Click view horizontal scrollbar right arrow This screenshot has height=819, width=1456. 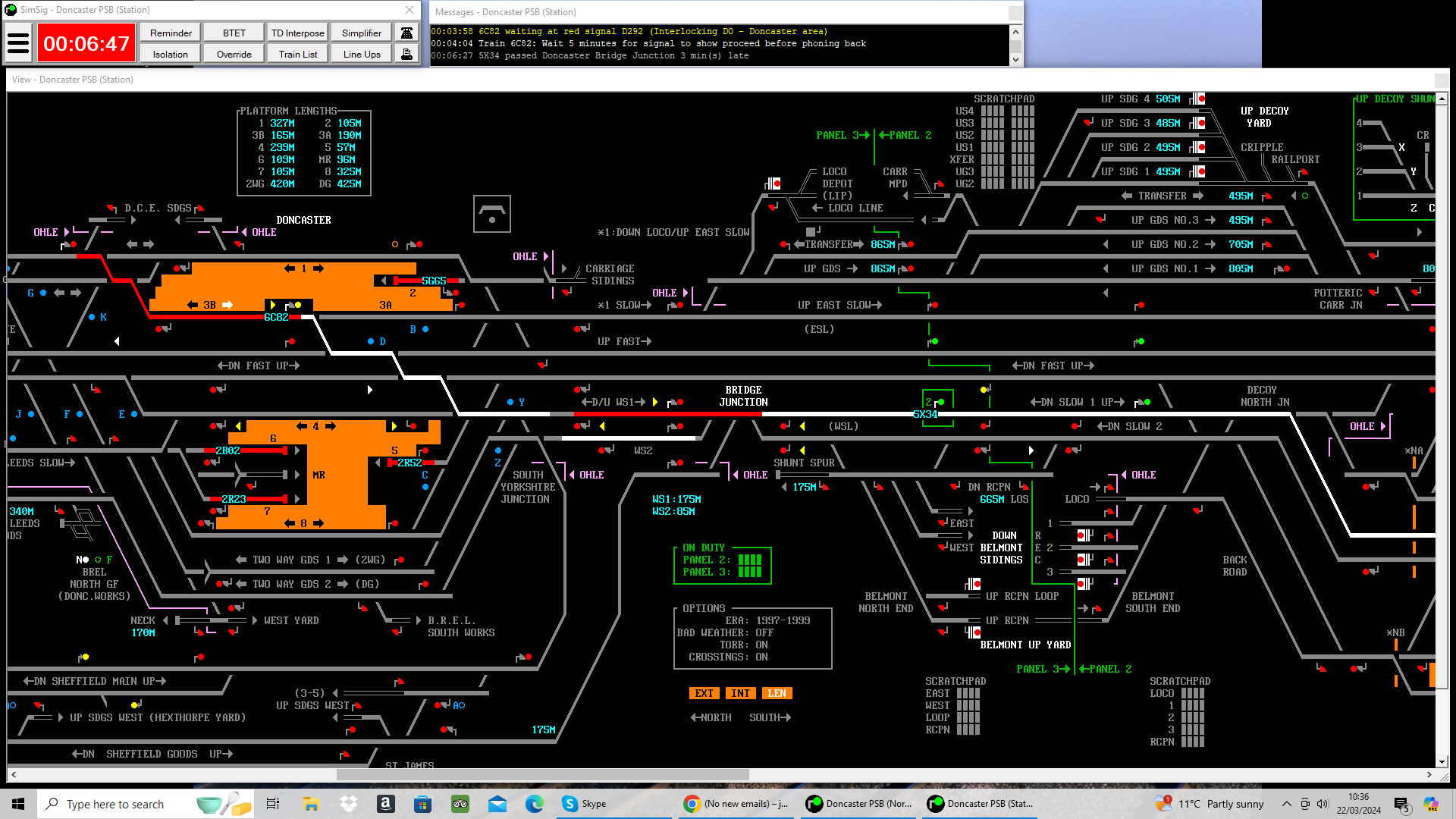(x=1429, y=775)
